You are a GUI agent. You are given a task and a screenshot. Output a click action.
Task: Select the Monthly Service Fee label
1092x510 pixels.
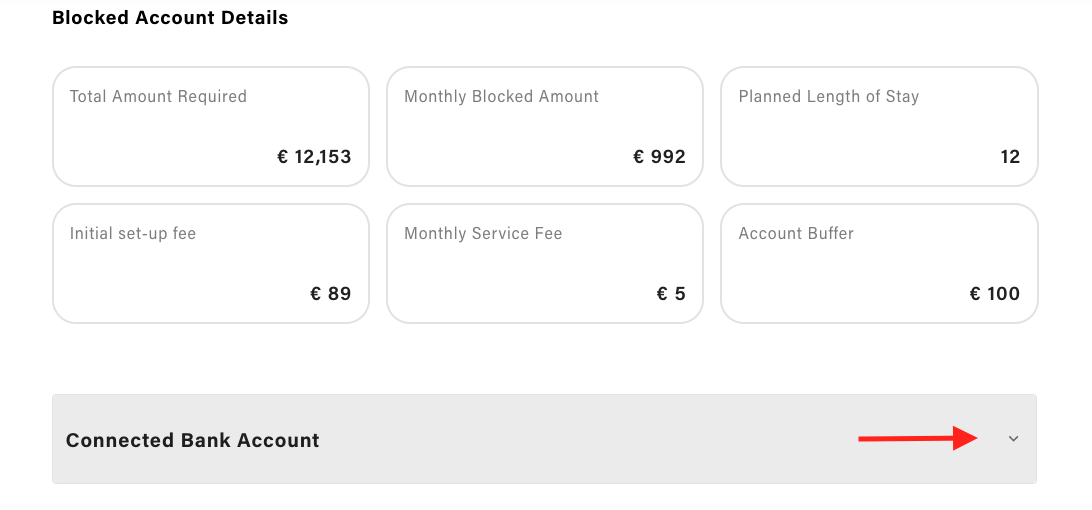coord(483,234)
